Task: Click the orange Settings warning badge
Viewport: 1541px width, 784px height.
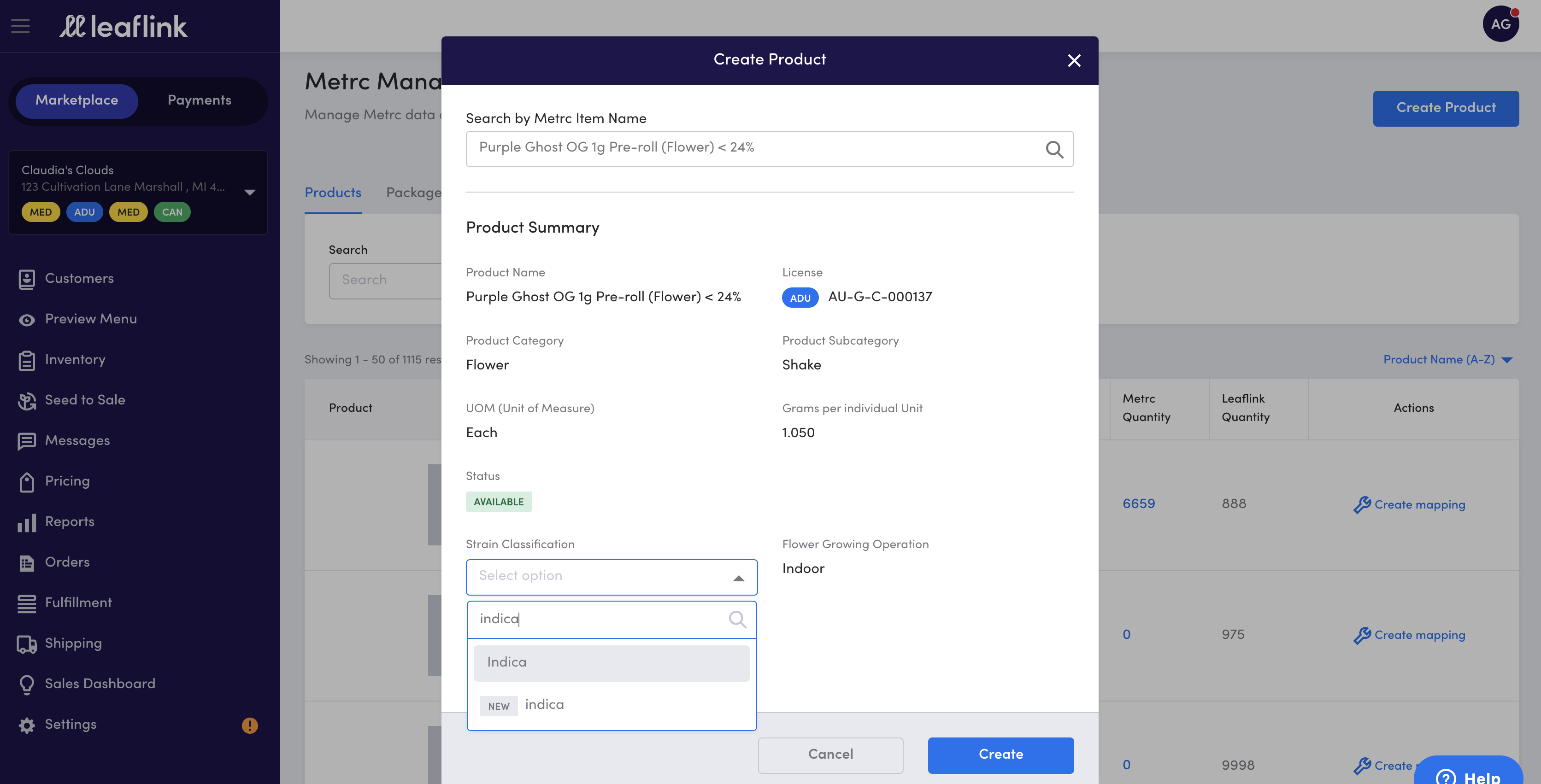Action: click(249, 725)
